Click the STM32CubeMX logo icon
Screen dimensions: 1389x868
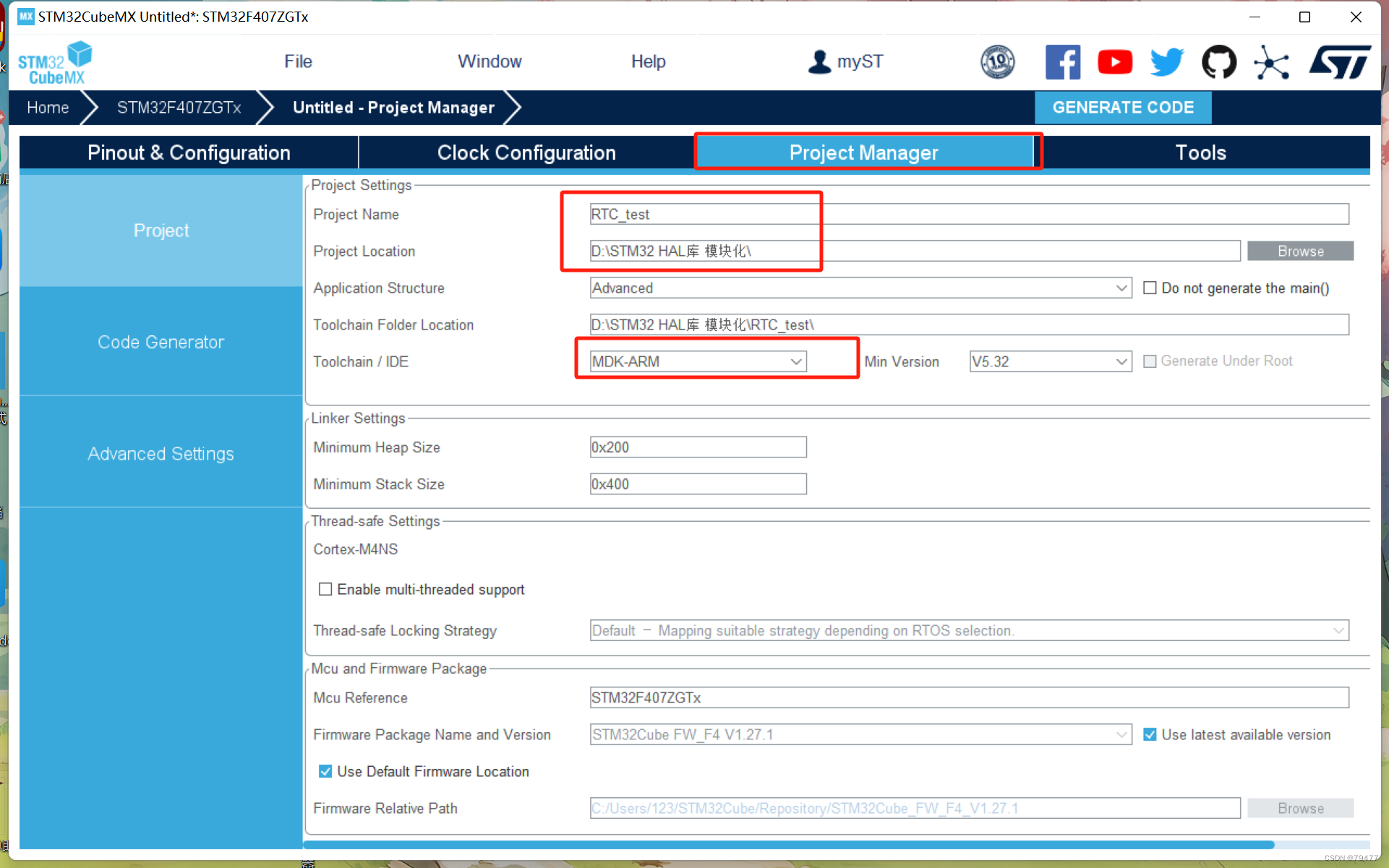[55, 63]
